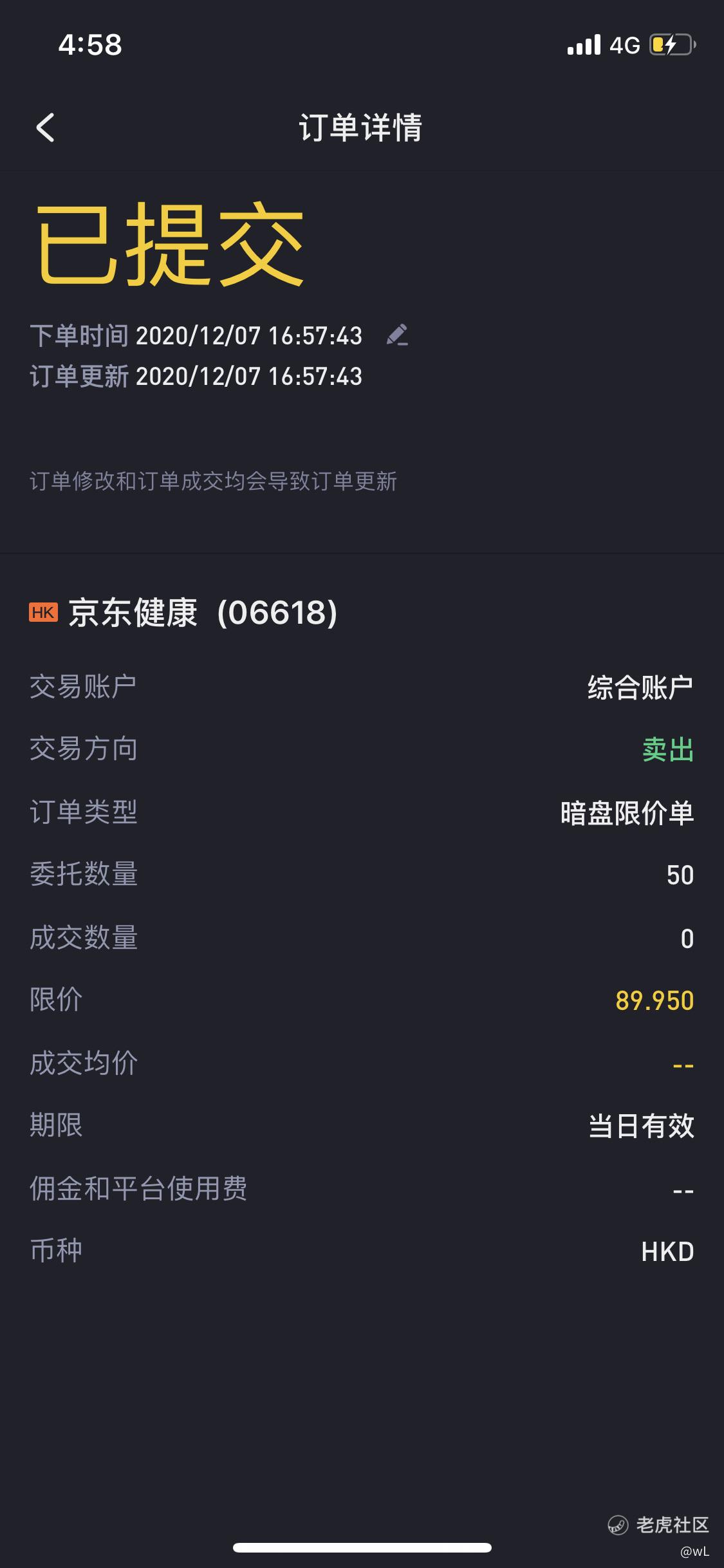The image size is (724, 1568).
Task: Tap the HKD currency value
Action: 667,1252
